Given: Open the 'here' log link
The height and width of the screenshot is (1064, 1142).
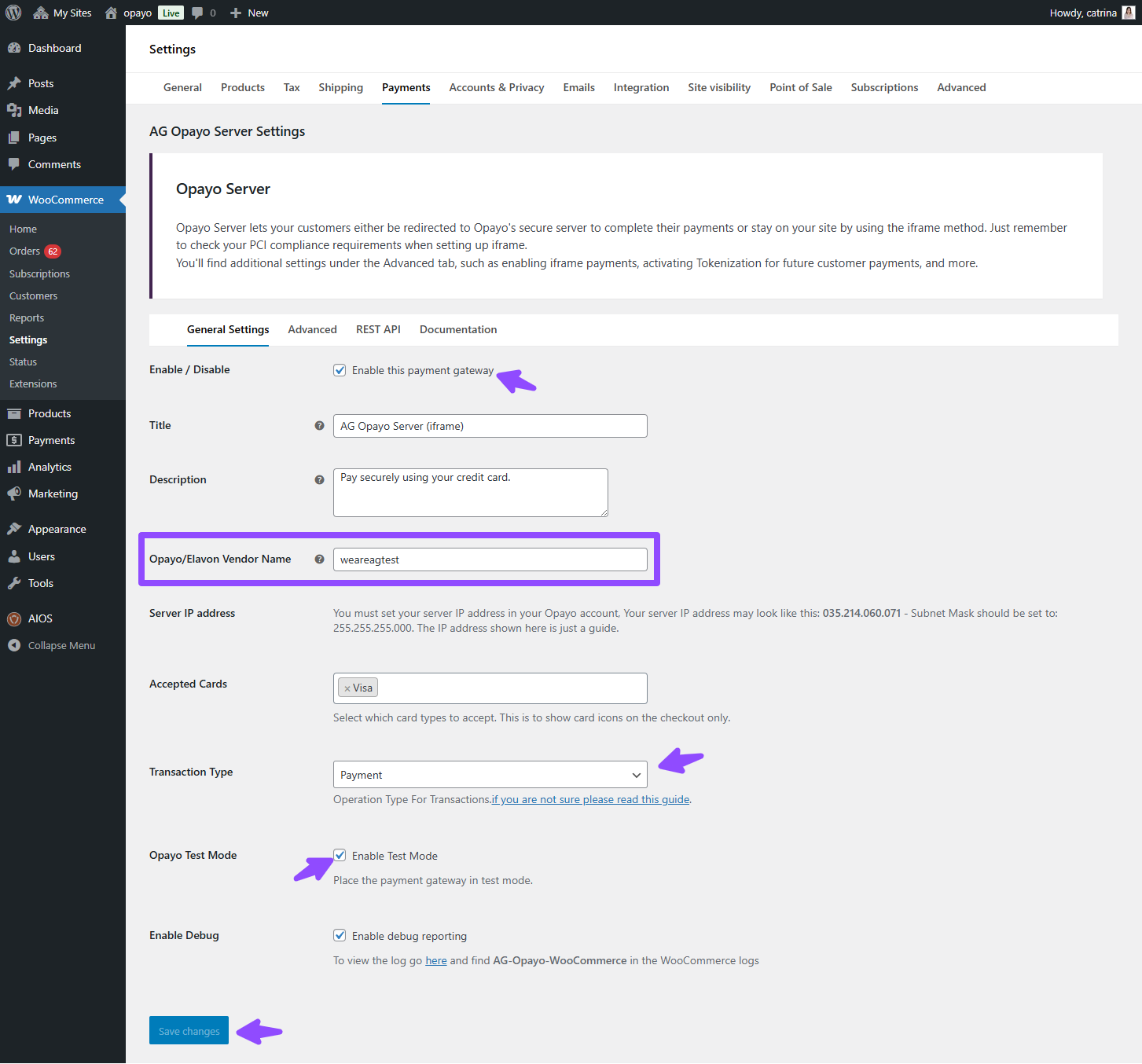Looking at the screenshot, I should pos(436,960).
